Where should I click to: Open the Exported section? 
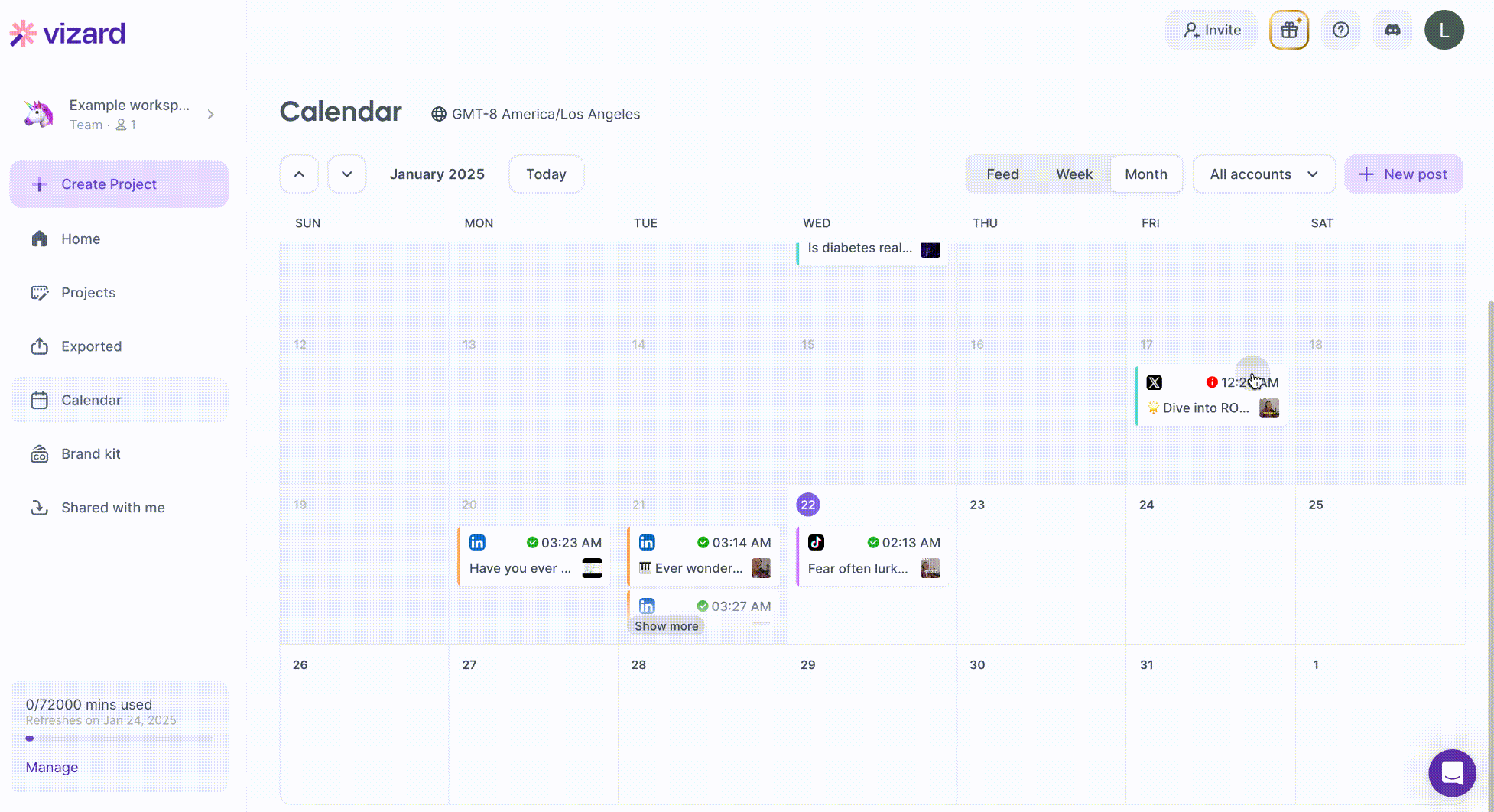pyautogui.click(x=91, y=346)
